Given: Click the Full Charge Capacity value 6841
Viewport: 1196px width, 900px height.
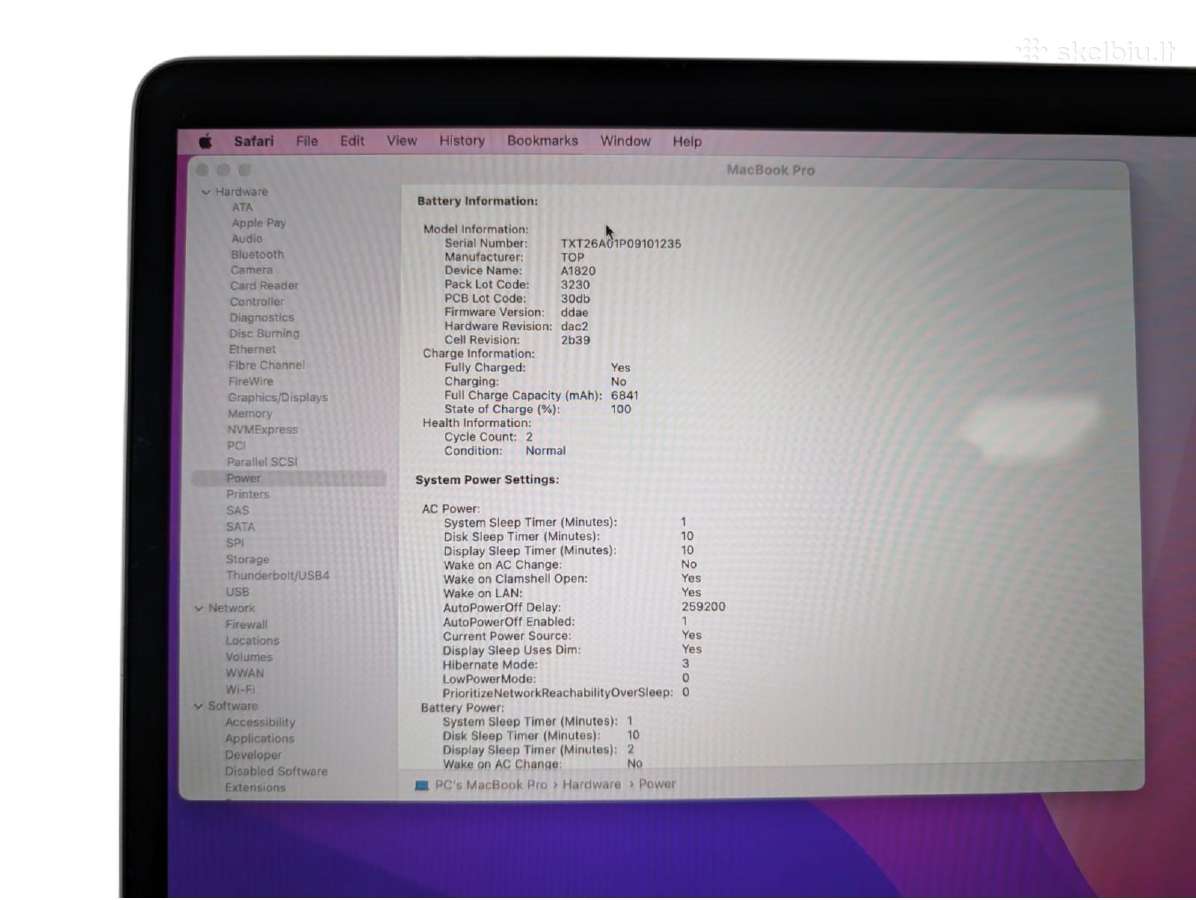Looking at the screenshot, I should (x=625, y=396).
